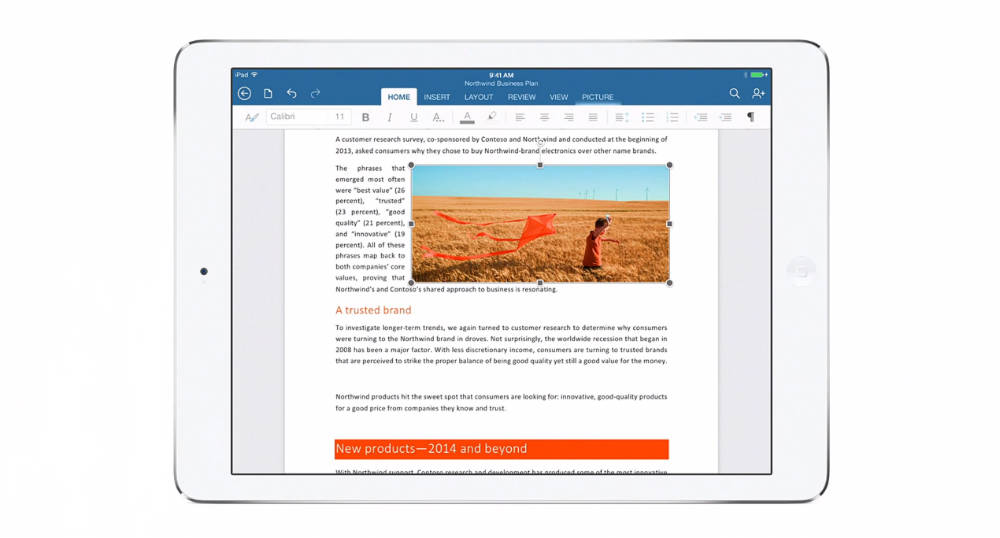Place cursor in 'A customer research survey' paragraph

[x=501, y=145]
